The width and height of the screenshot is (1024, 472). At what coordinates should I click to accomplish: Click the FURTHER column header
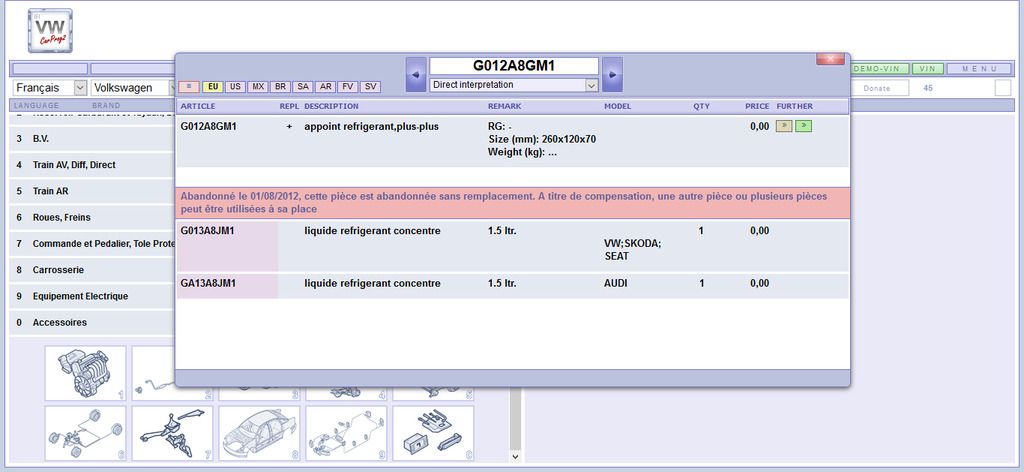(x=795, y=106)
